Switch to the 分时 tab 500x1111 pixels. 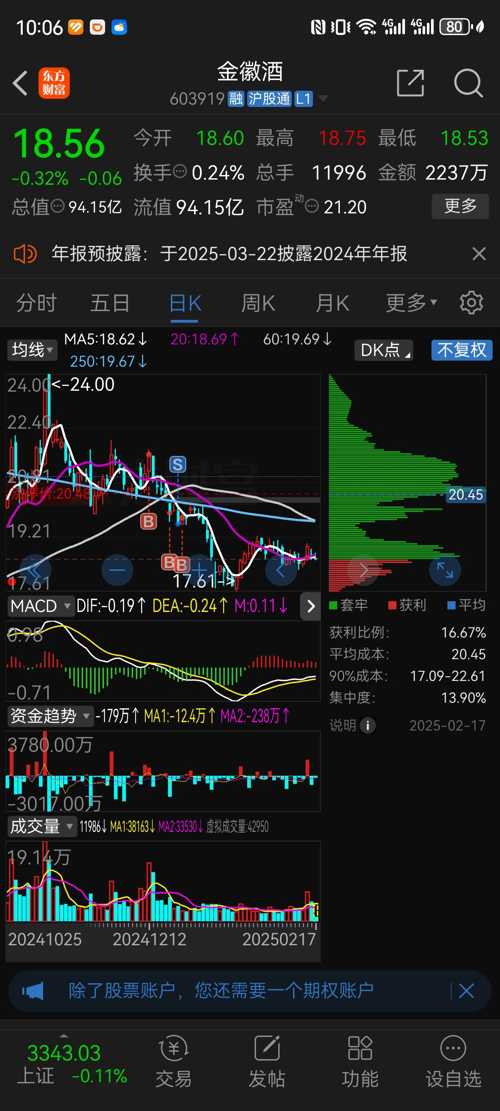click(37, 303)
